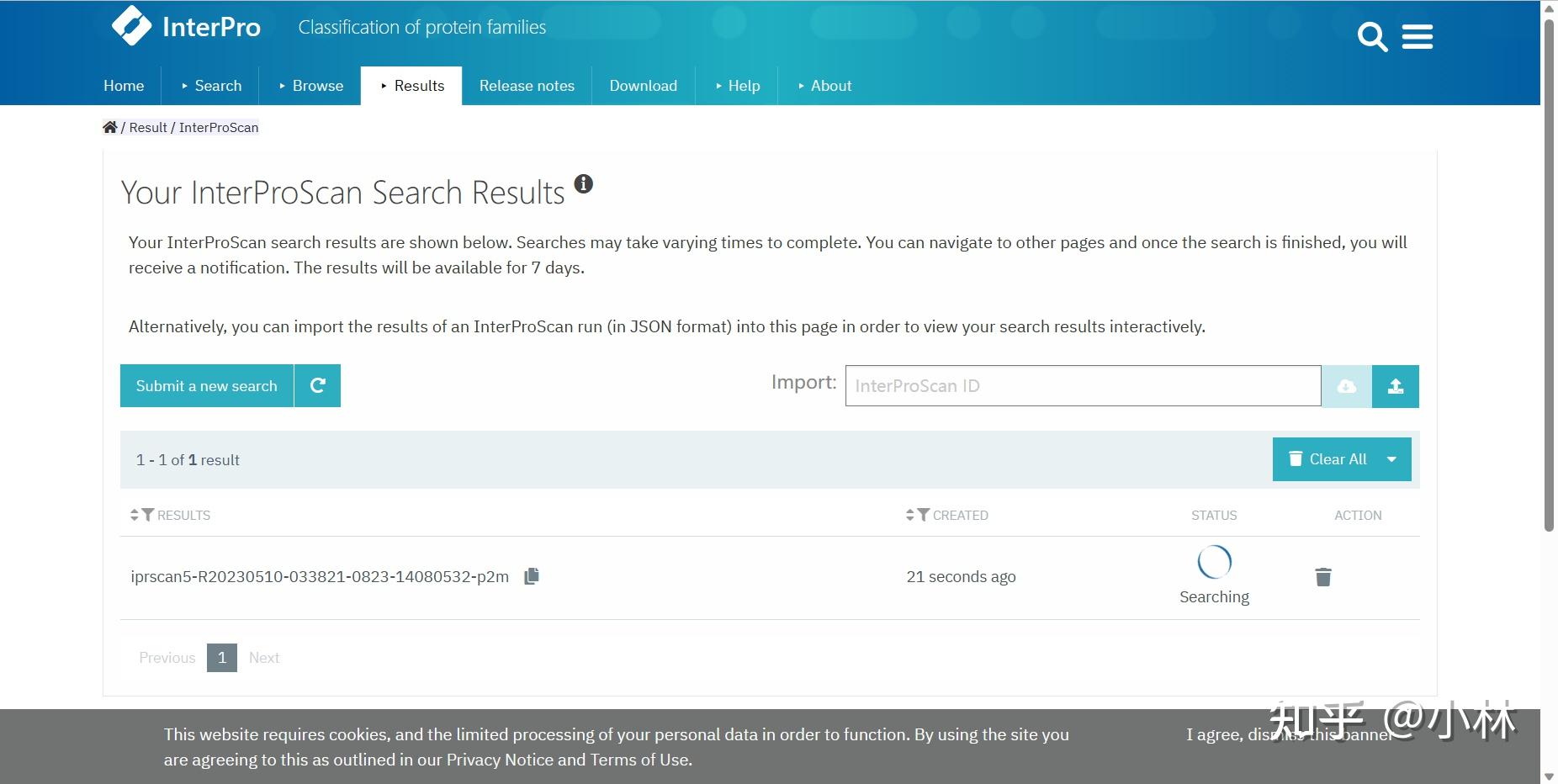
Task: Select the Results tab
Action: 411,86
